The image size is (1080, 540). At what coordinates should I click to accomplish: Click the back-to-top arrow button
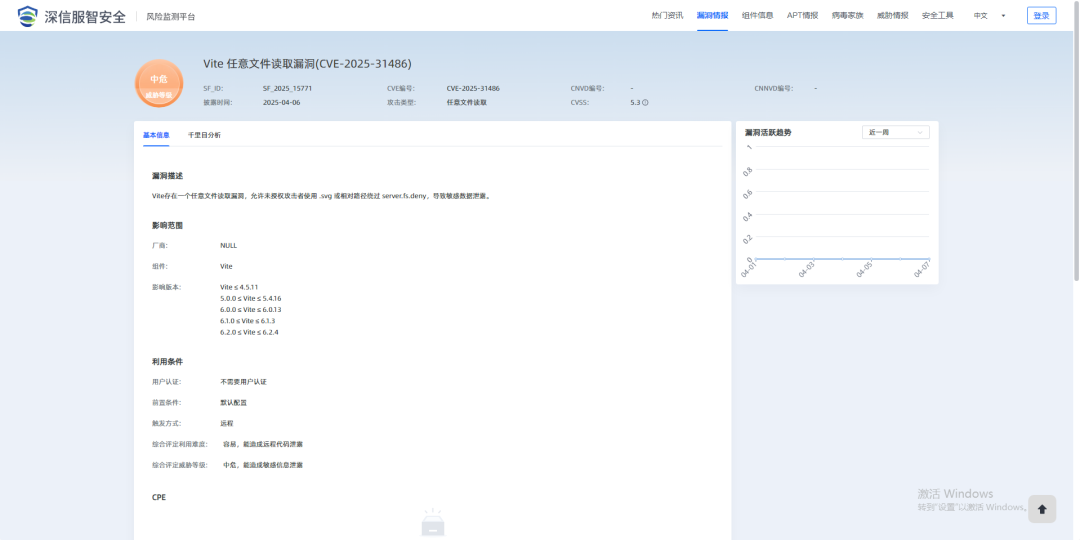pos(1041,509)
